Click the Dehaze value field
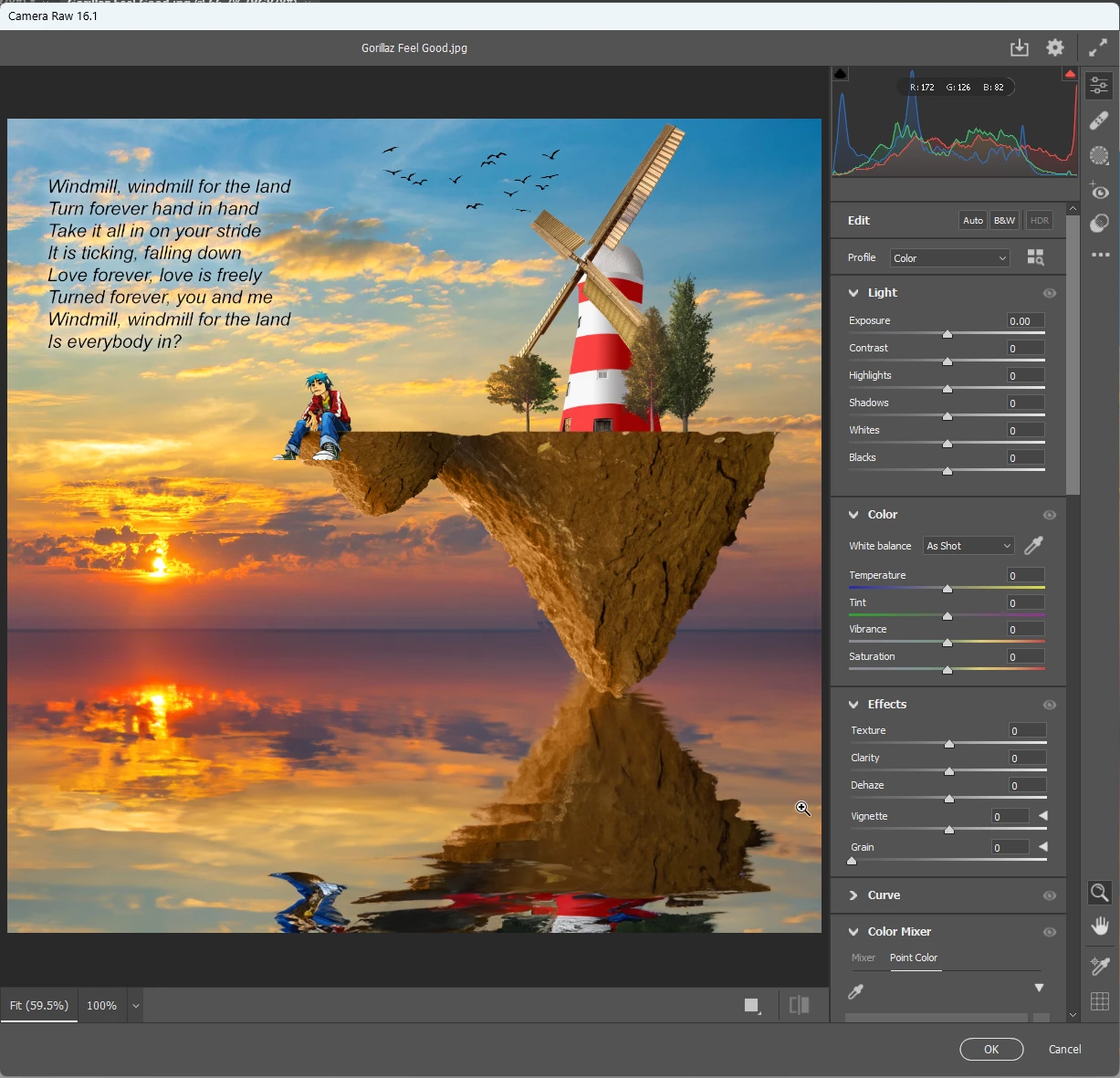 [1027, 786]
